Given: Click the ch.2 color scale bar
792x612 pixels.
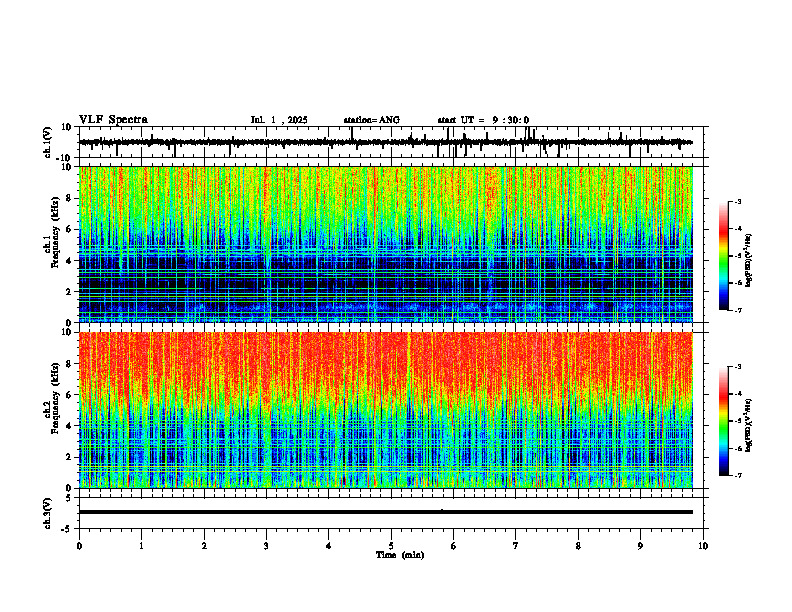Looking at the screenshot, I should coord(724,421).
